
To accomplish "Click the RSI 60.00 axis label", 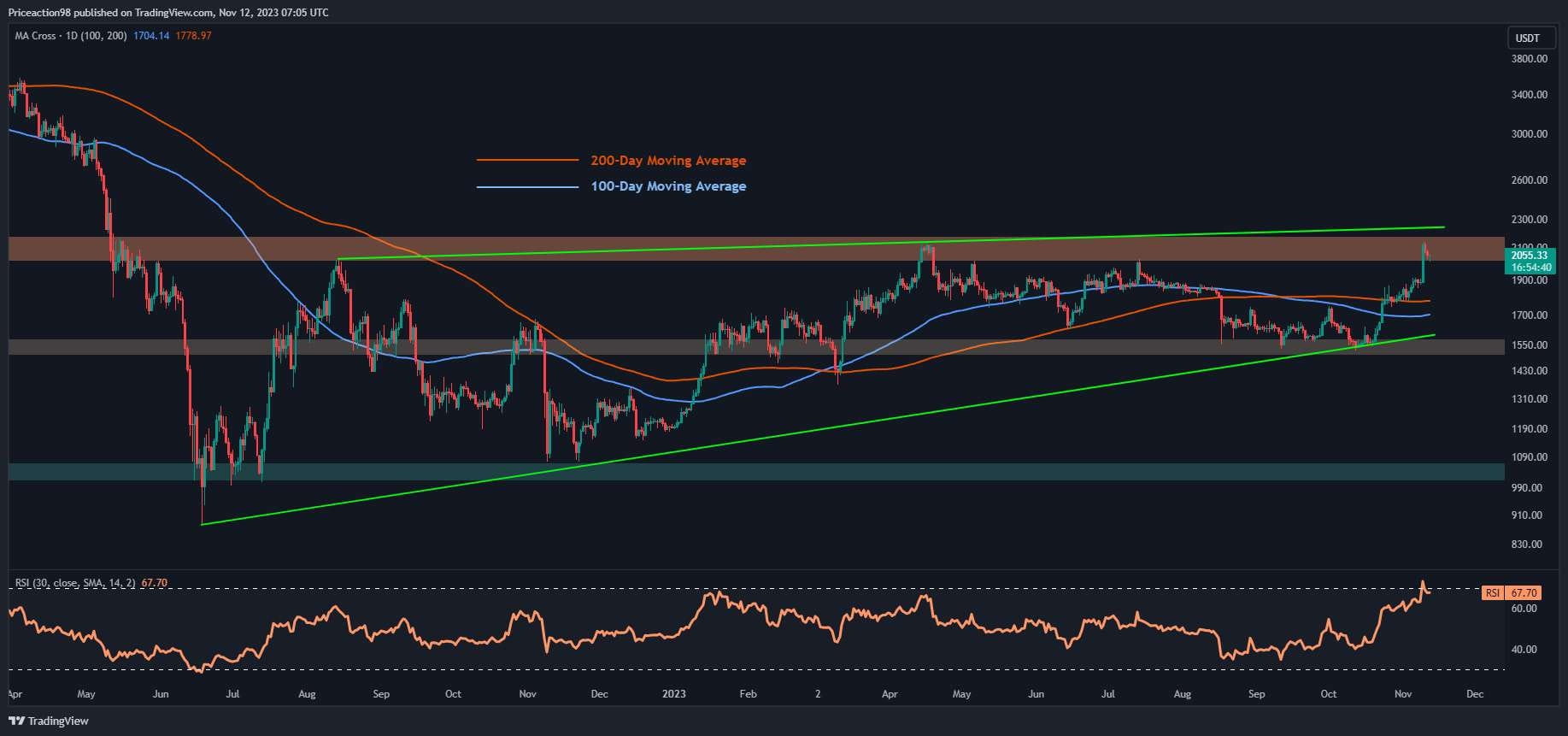I will click(x=1524, y=609).
